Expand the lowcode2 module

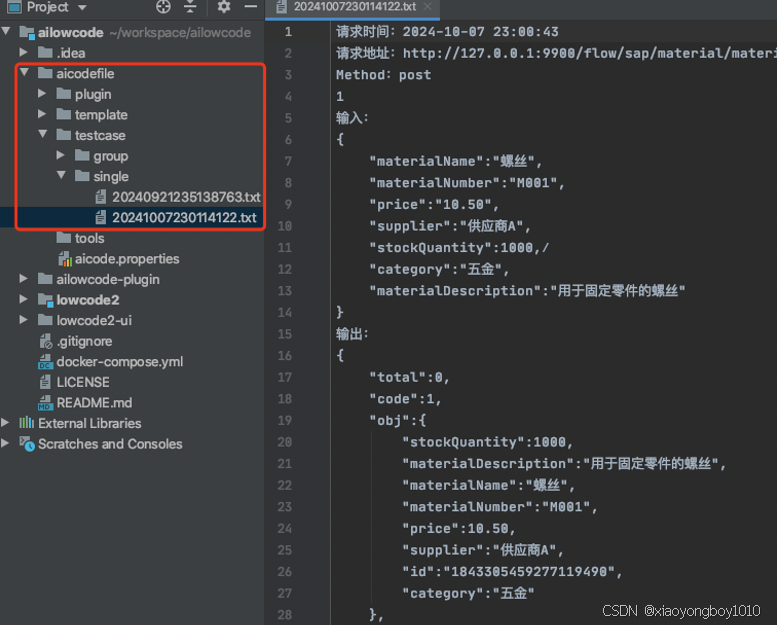(x=23, y=299)
